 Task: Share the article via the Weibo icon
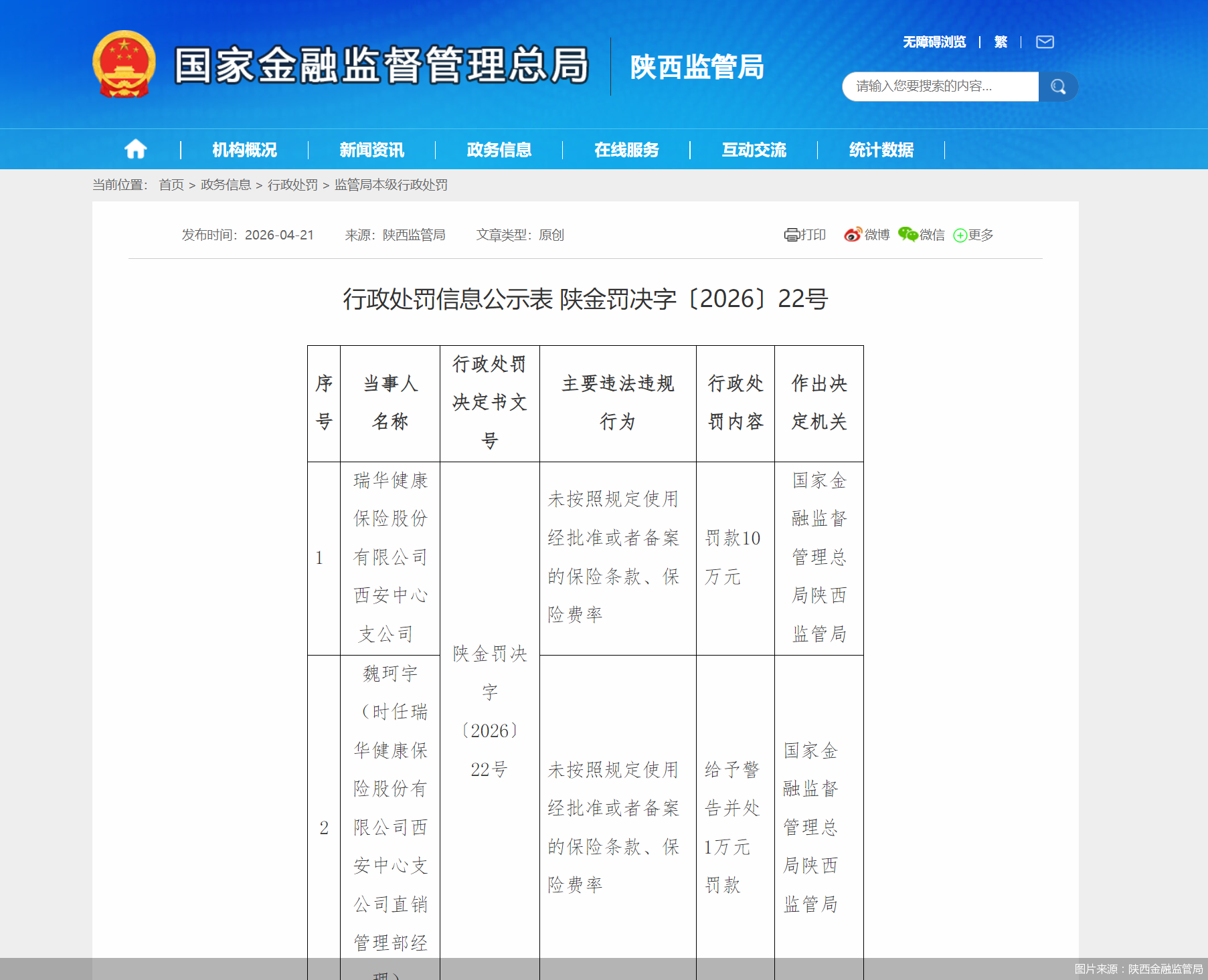[x=853, y=235]
